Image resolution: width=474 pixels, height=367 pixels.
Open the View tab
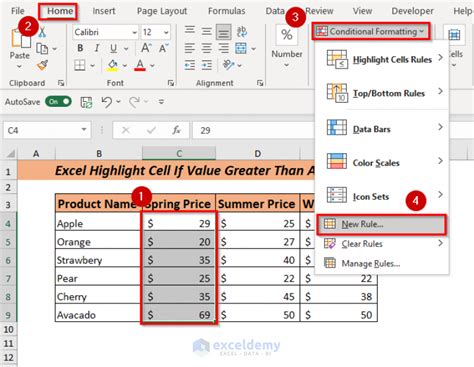click(x=362, y=11)
